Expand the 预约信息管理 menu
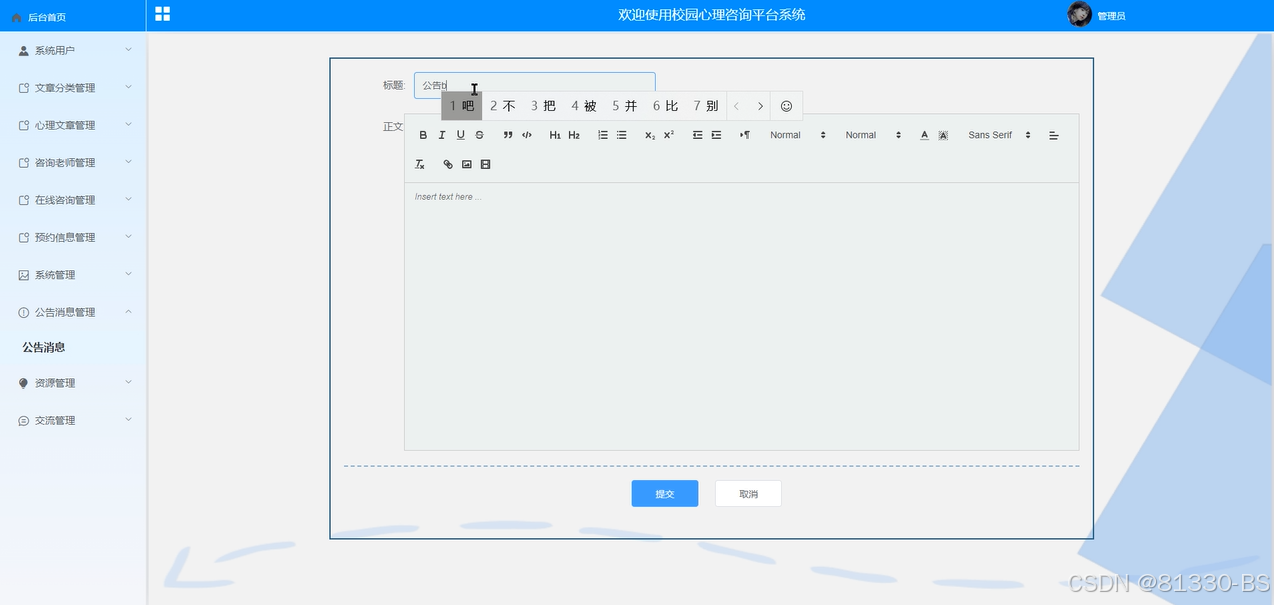The image size is (1274, 605). tap(73, 238)
